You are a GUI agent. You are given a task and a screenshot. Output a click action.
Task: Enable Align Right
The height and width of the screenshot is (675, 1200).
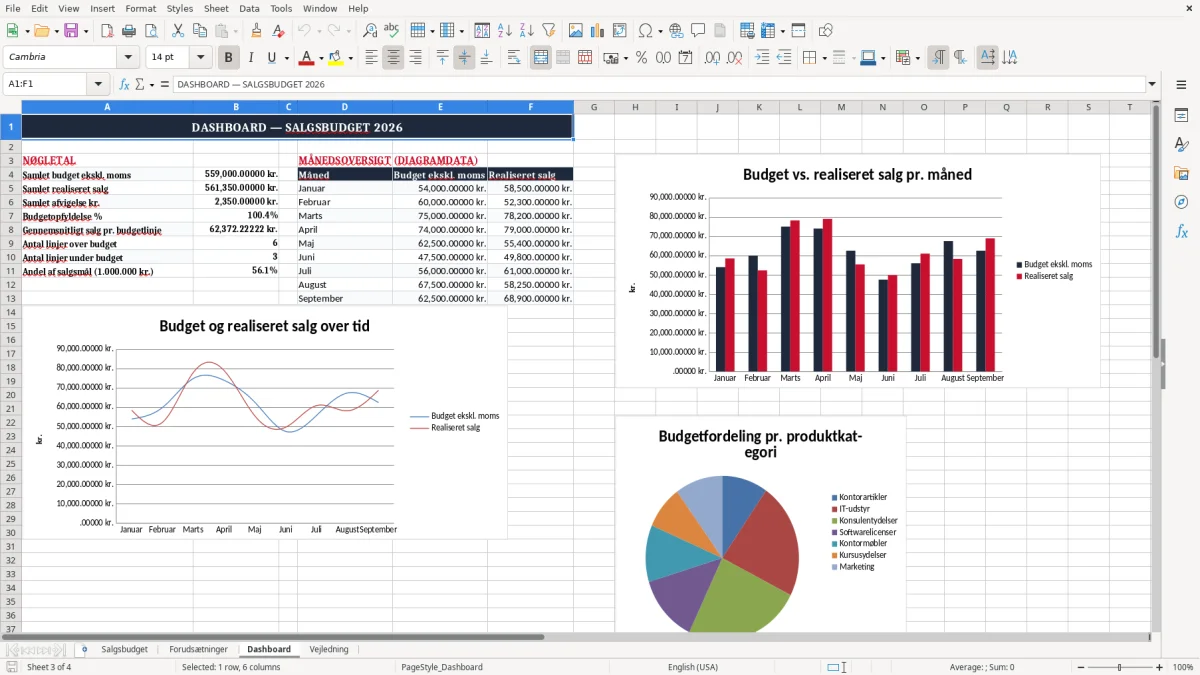pos(415,58)
